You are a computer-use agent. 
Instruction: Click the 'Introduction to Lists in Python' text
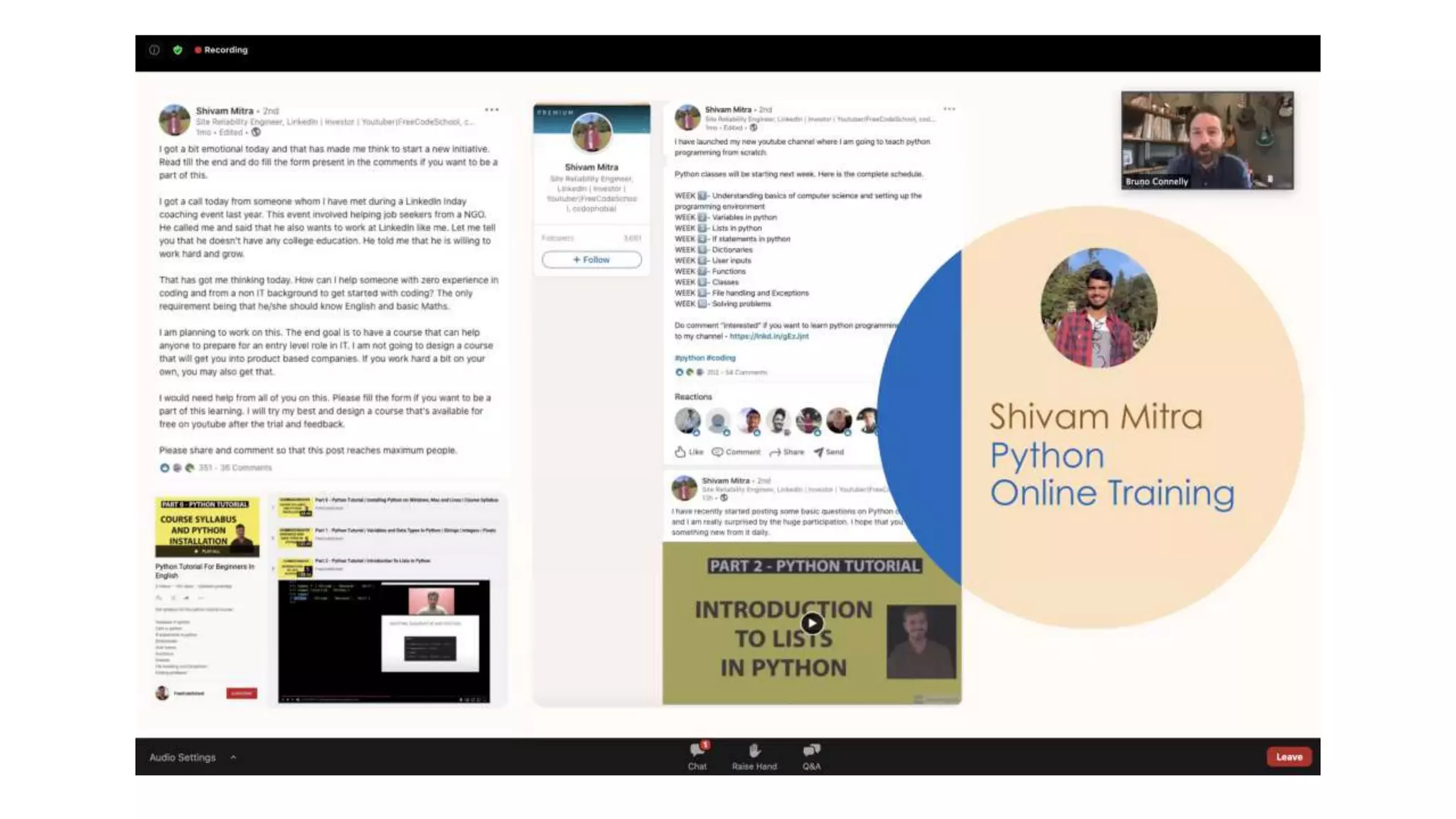tap(783, 638)
